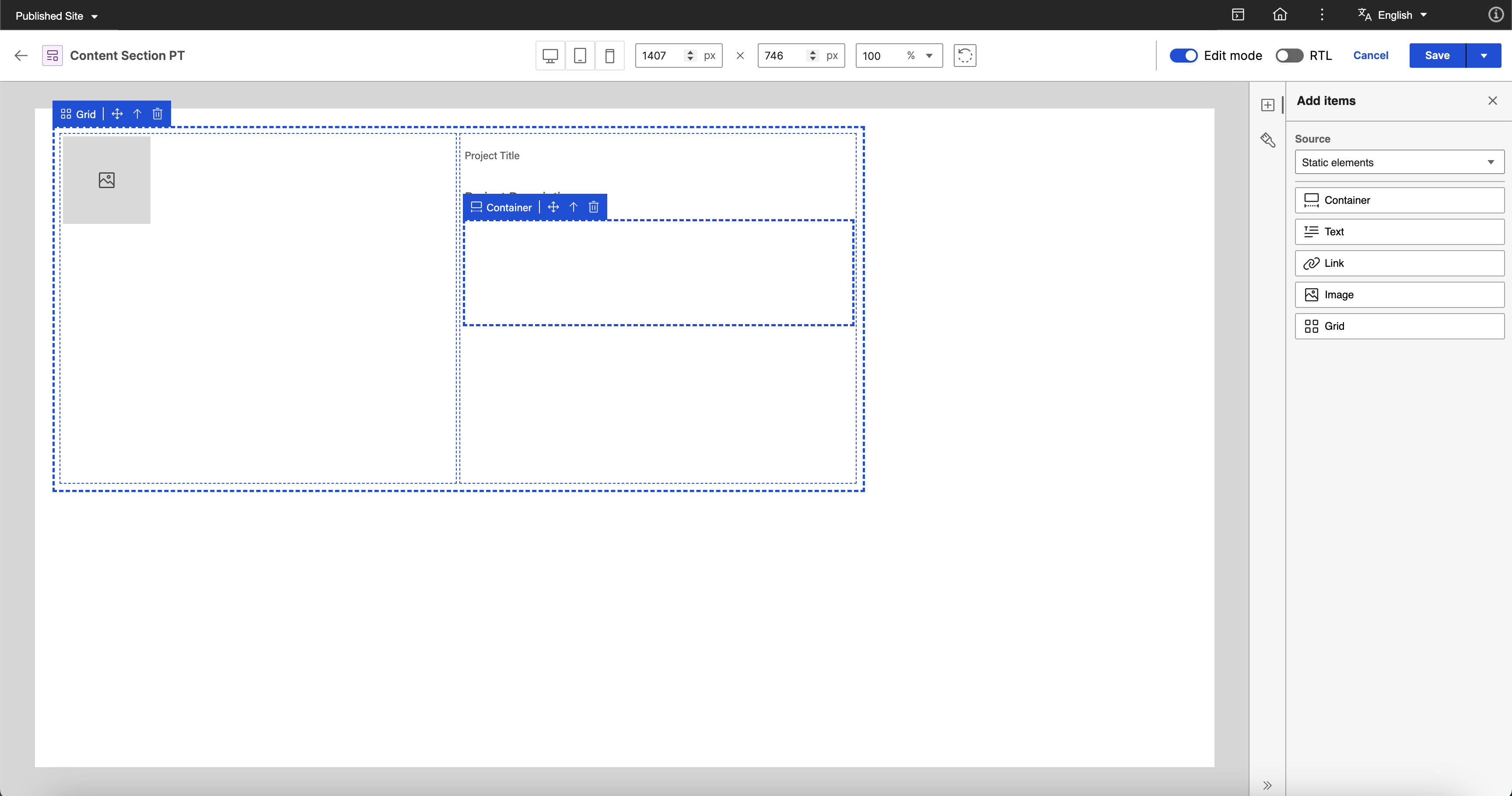This screenshot has width=1512, height=796.
Task: Click the Container move handle icon
Action: point(553,207)
